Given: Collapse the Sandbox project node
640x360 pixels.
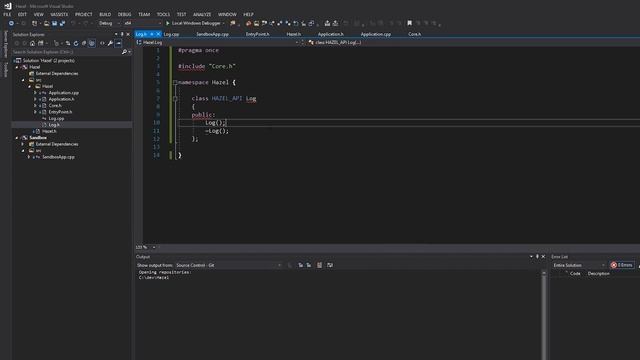Looking at the screenshot, I should coord(17,138).
